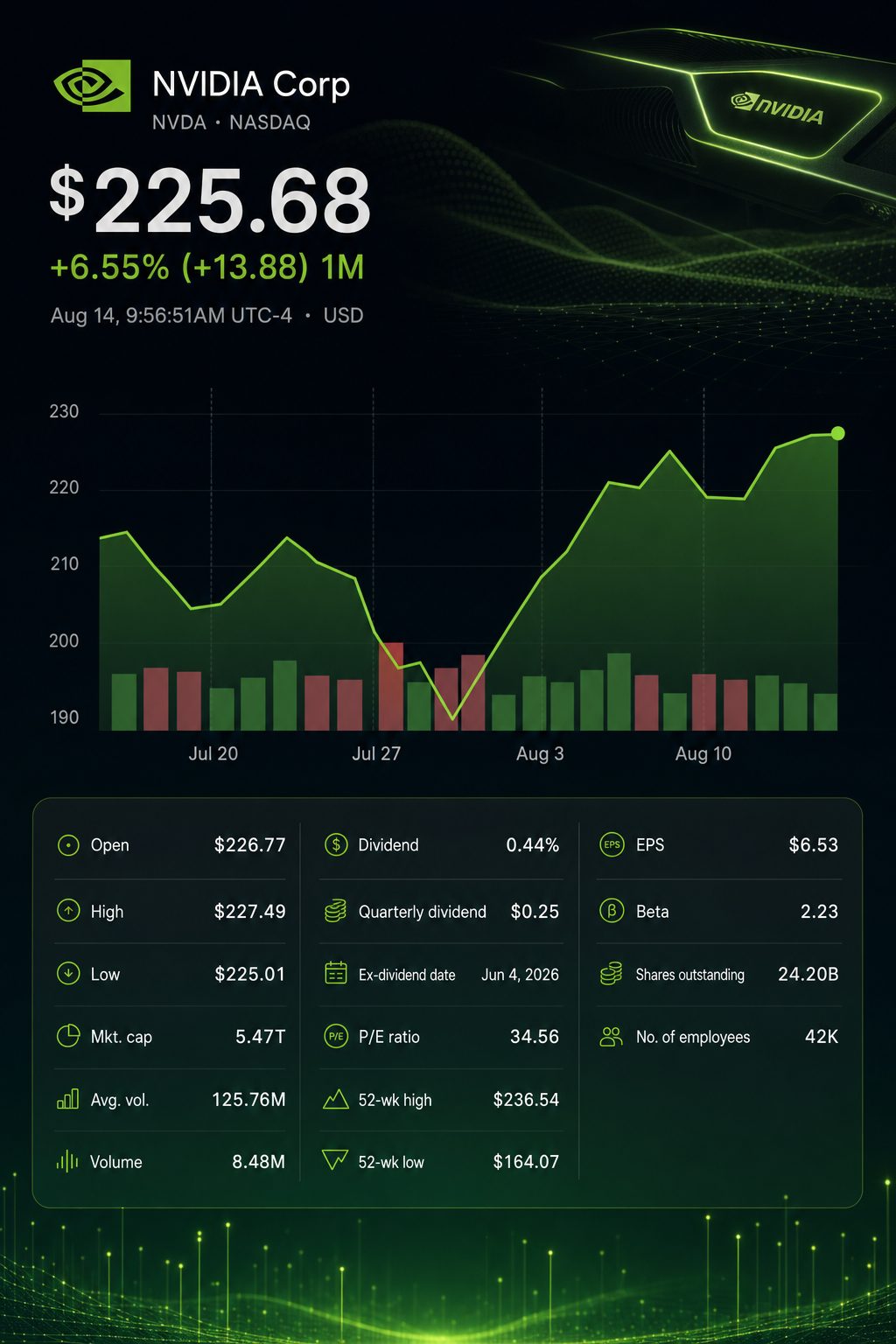Click the Mkt. cap pie icon

coord(68,1036)
